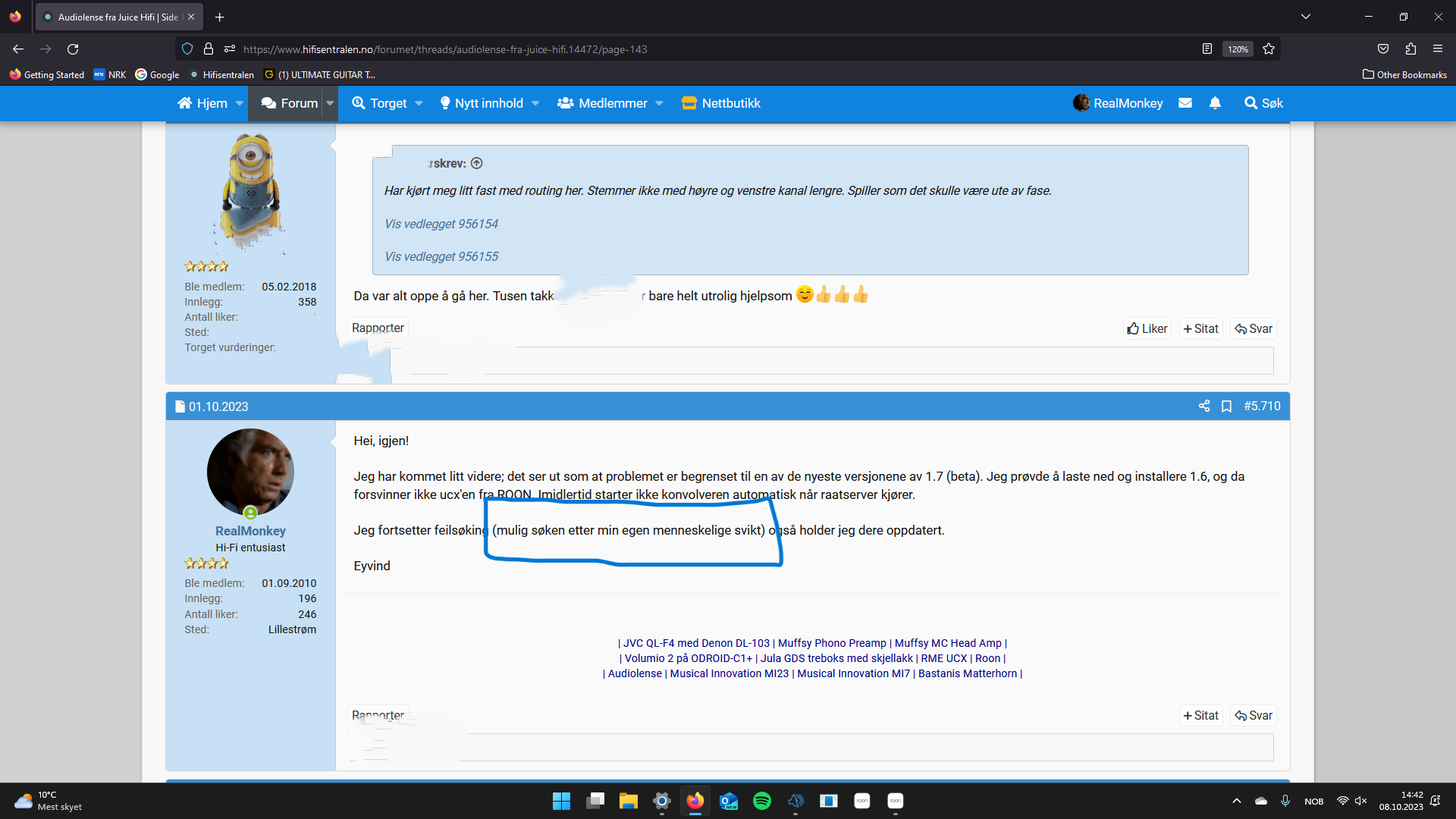Share post #5.710 via share icon
The width and height of the screenshot is (1456, 819).
1203,406
